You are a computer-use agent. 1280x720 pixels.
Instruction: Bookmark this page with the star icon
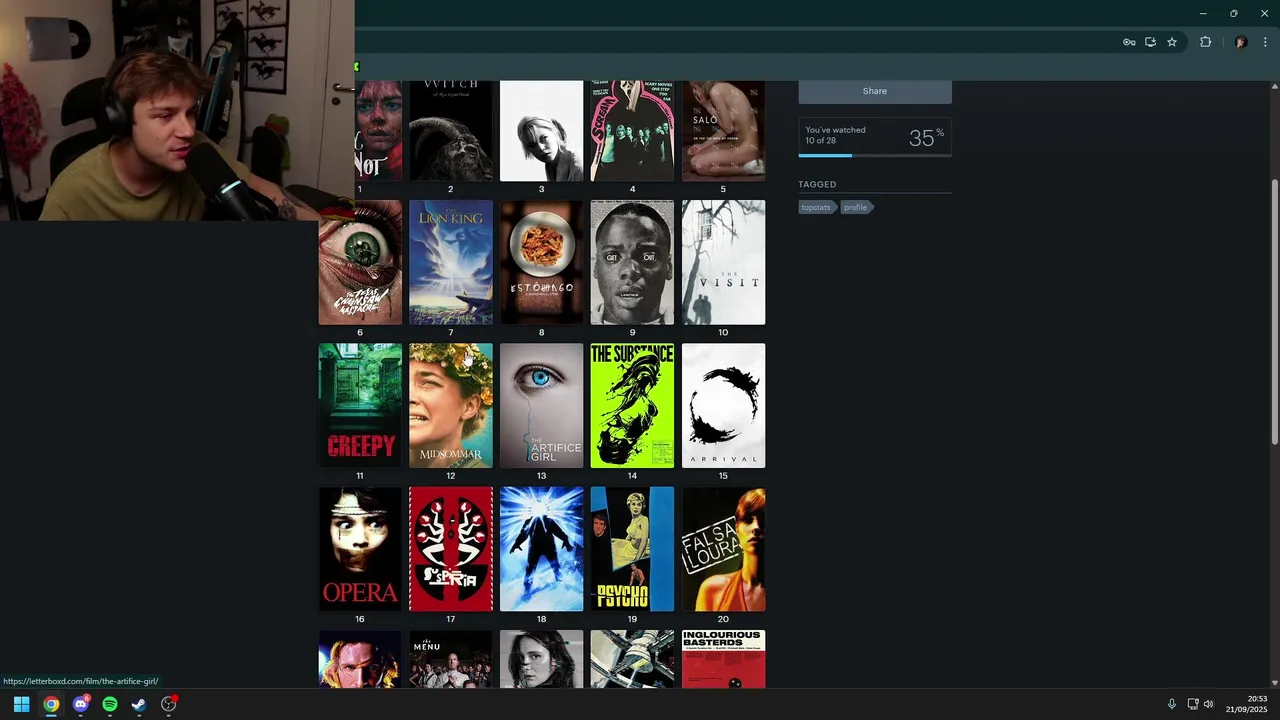[1172, 42]
